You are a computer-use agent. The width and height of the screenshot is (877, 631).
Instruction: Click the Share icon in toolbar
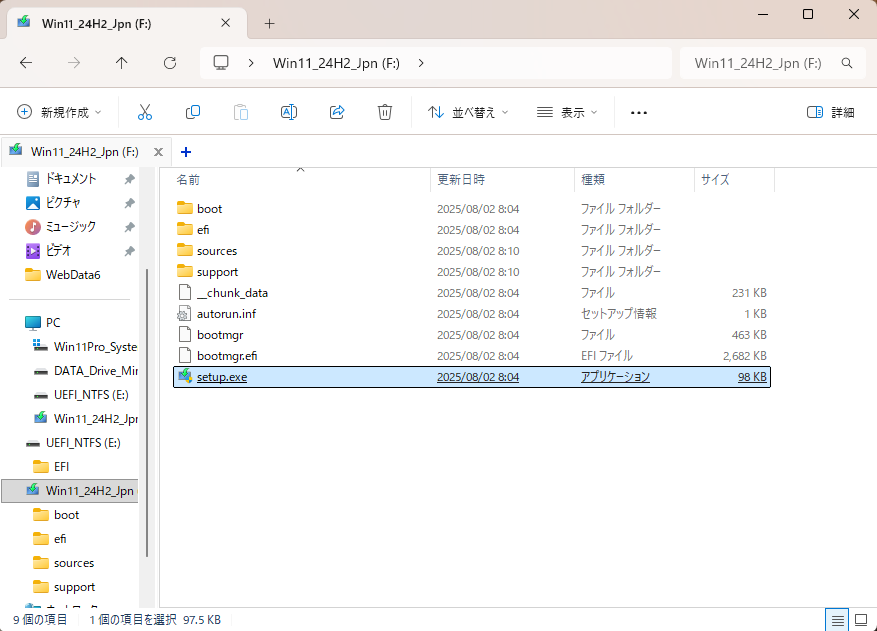[337, 112]
